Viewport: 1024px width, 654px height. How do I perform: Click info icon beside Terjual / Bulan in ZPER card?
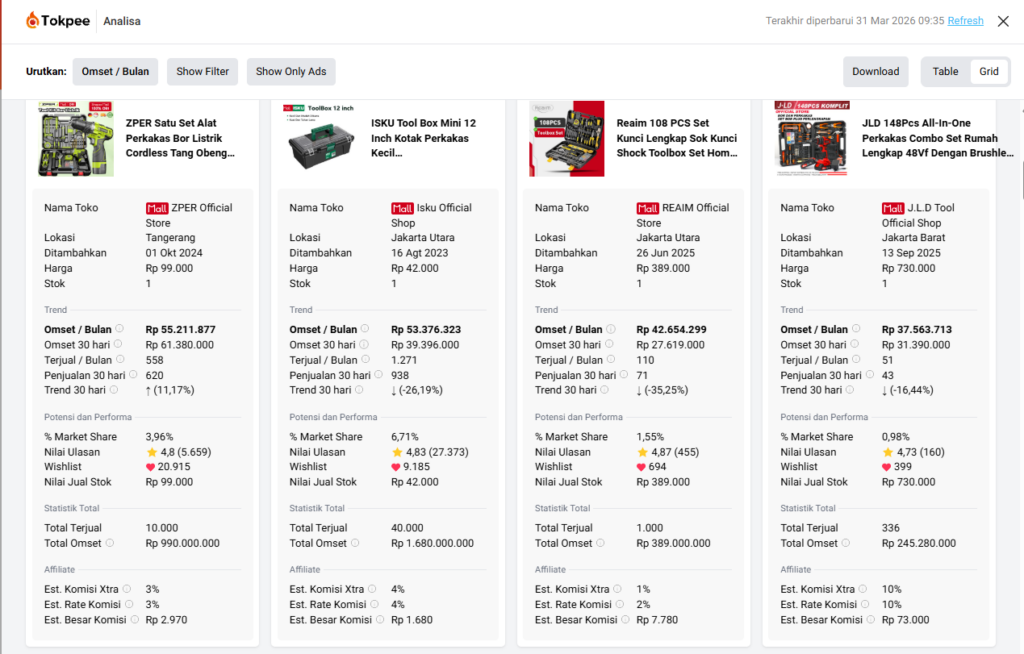[x=120, y=359]
